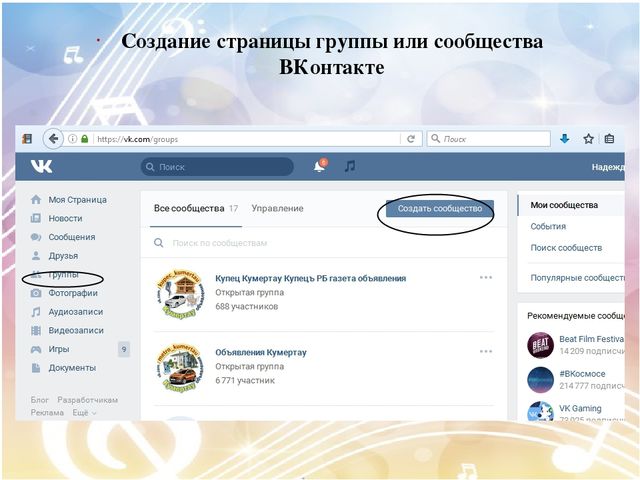Open Друзья in sidebar
Image resolution: width=640 pixels, height=480 pixels.
(63, 256)
